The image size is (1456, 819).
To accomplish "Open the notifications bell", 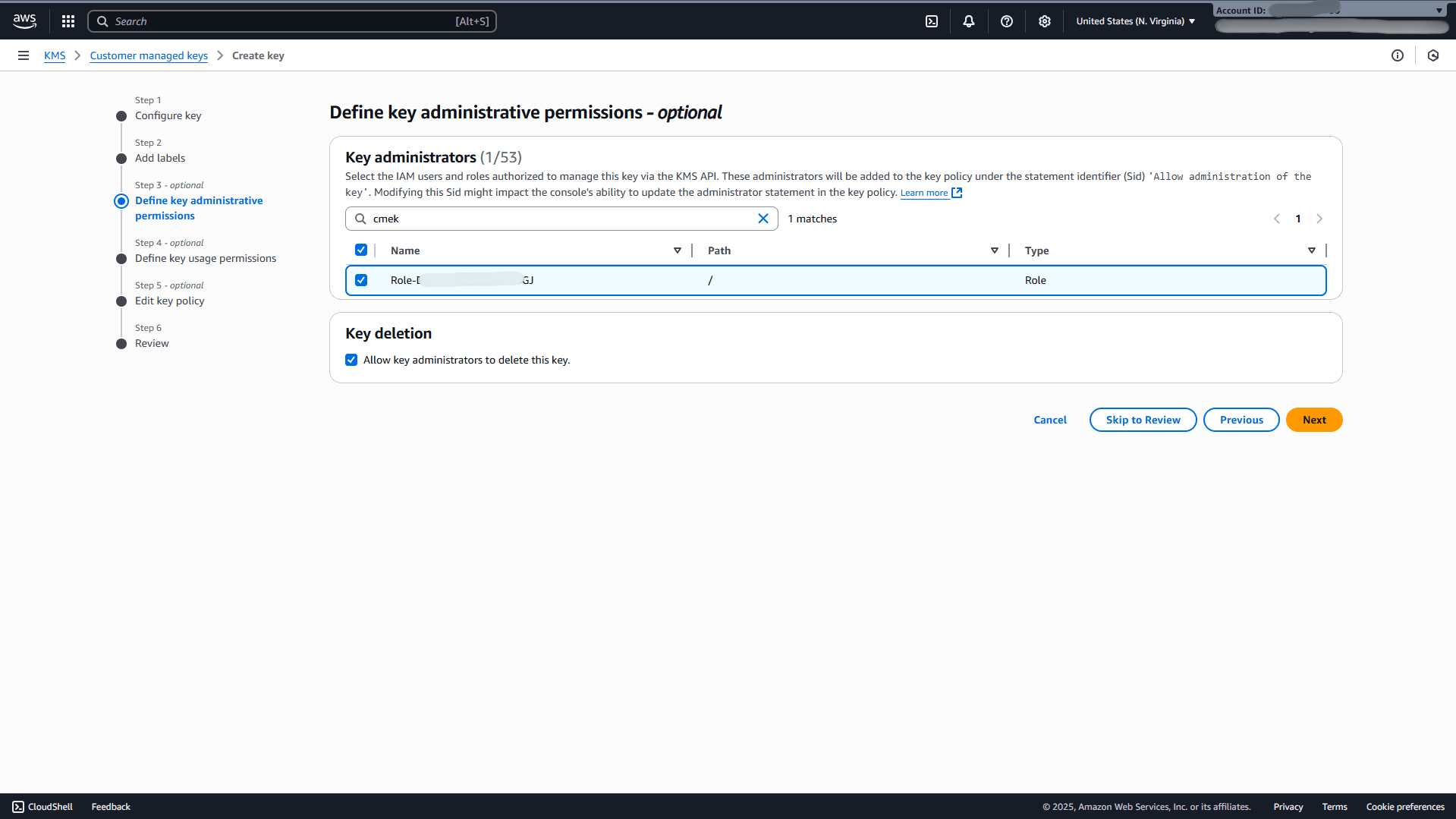I will coord(969,20).
